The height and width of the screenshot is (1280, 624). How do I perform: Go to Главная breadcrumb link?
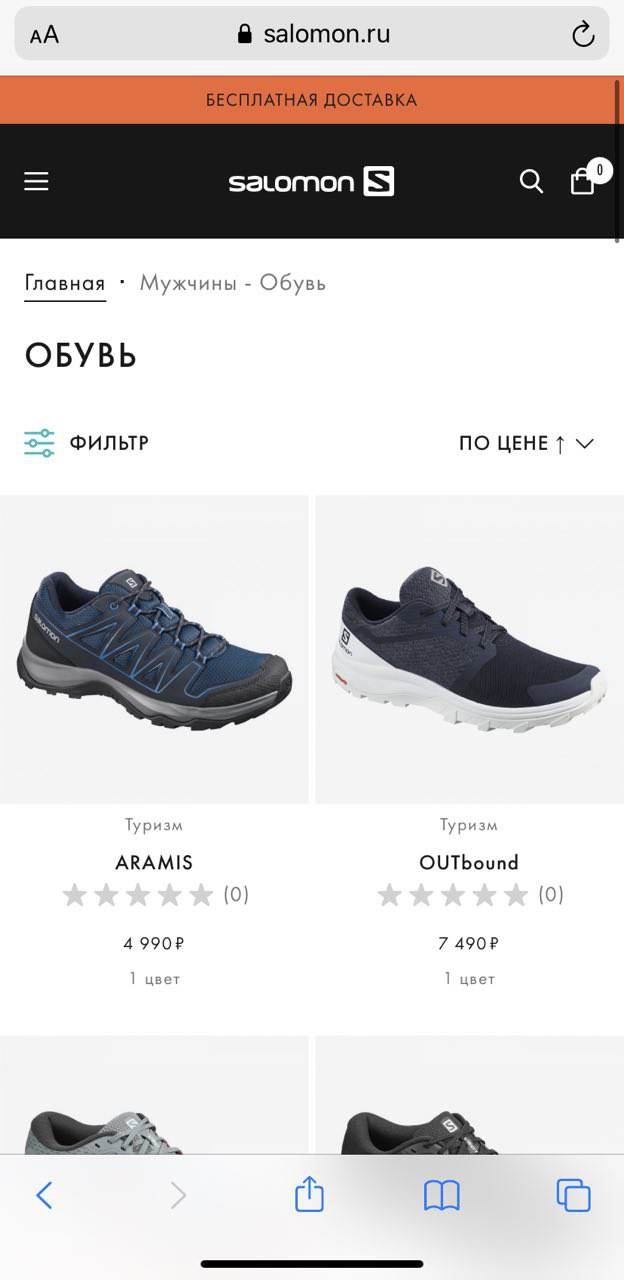coord(65,283)
